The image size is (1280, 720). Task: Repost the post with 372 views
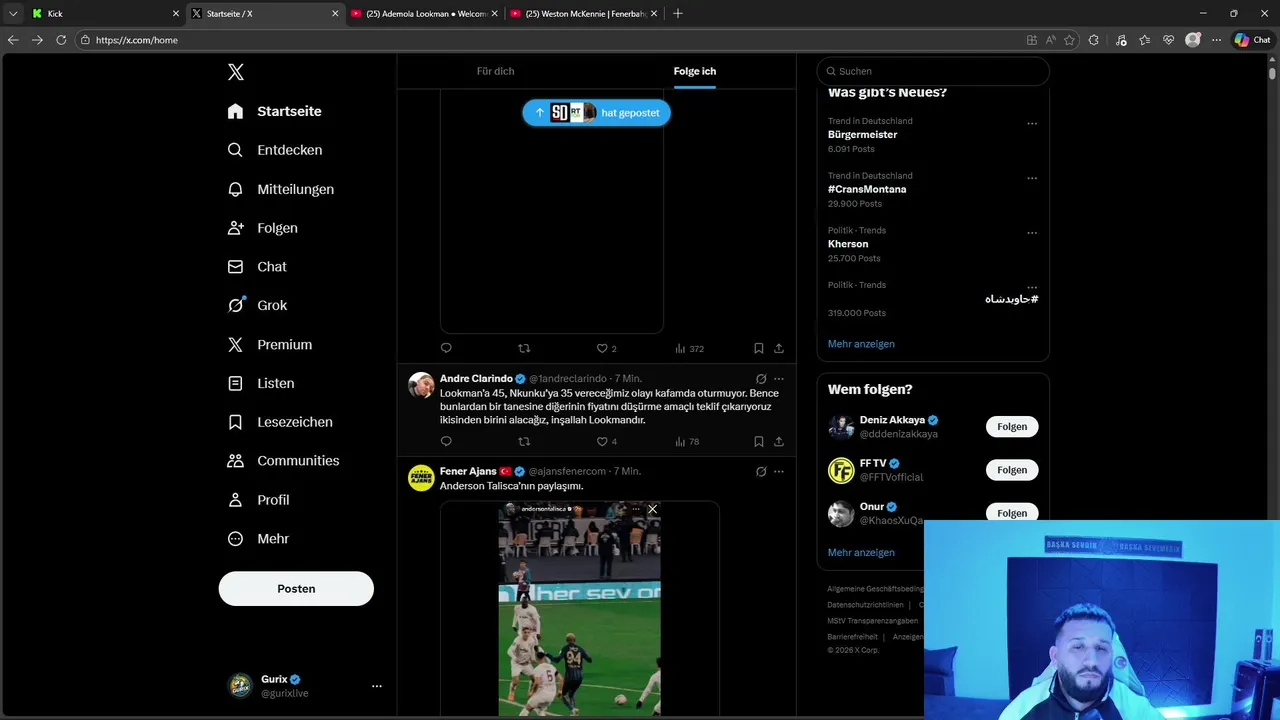(x=524, y=348)
